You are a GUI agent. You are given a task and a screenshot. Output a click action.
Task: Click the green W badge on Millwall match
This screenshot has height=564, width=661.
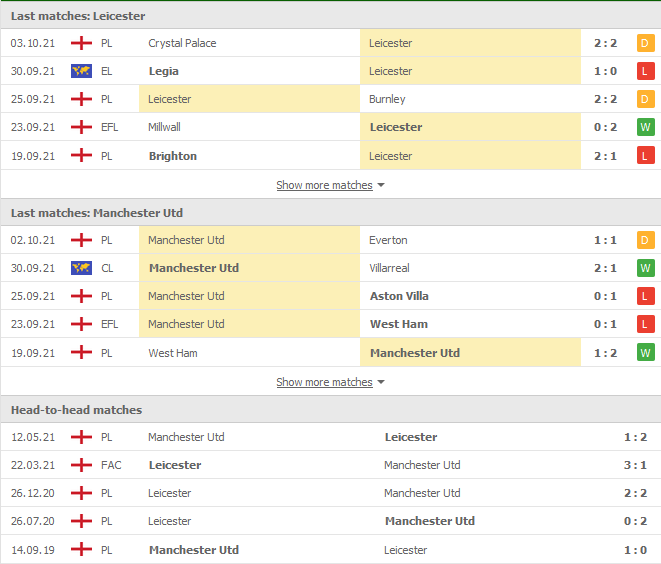pos(645,127)
